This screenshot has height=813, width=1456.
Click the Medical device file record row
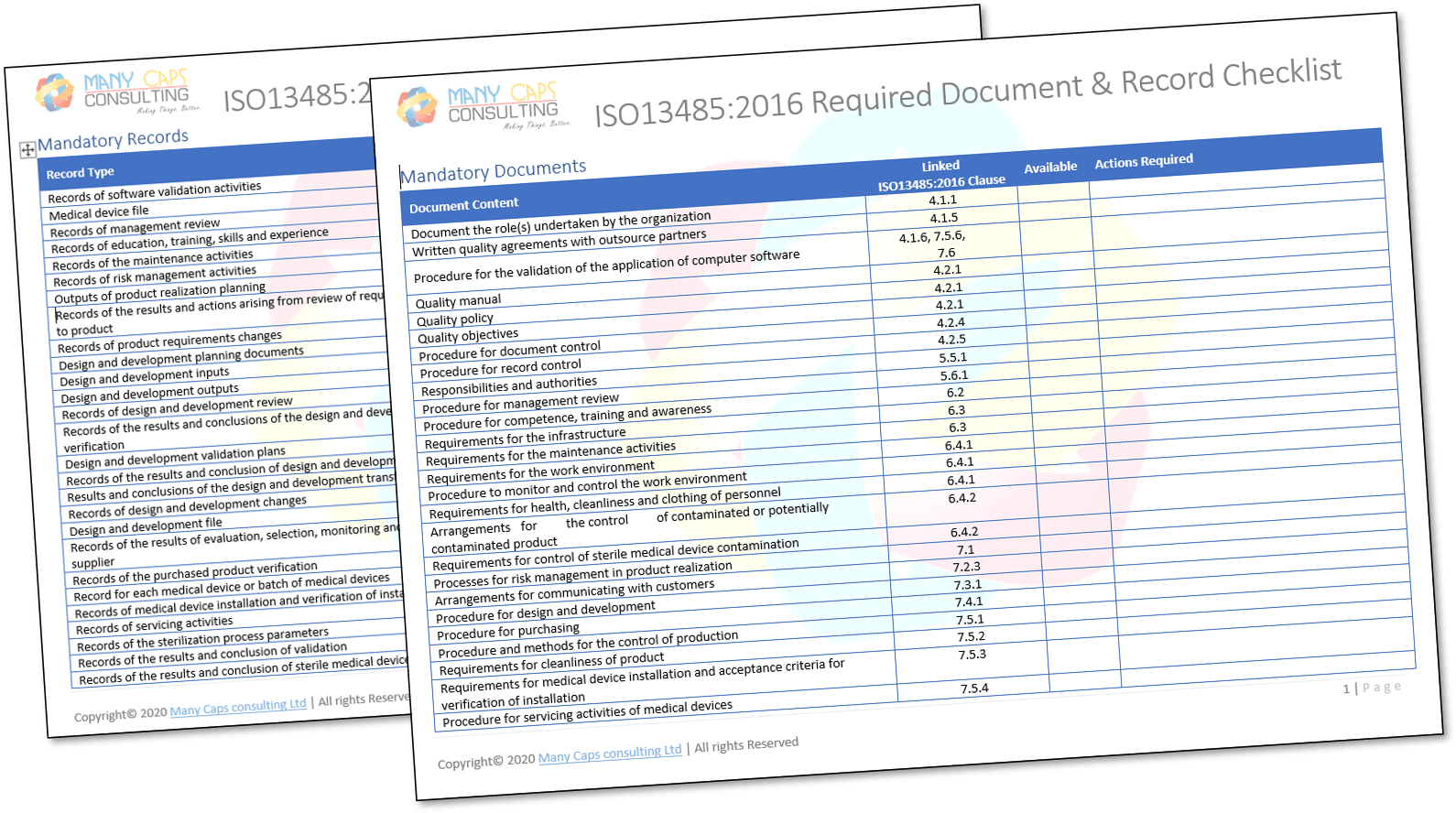point(99,212)
